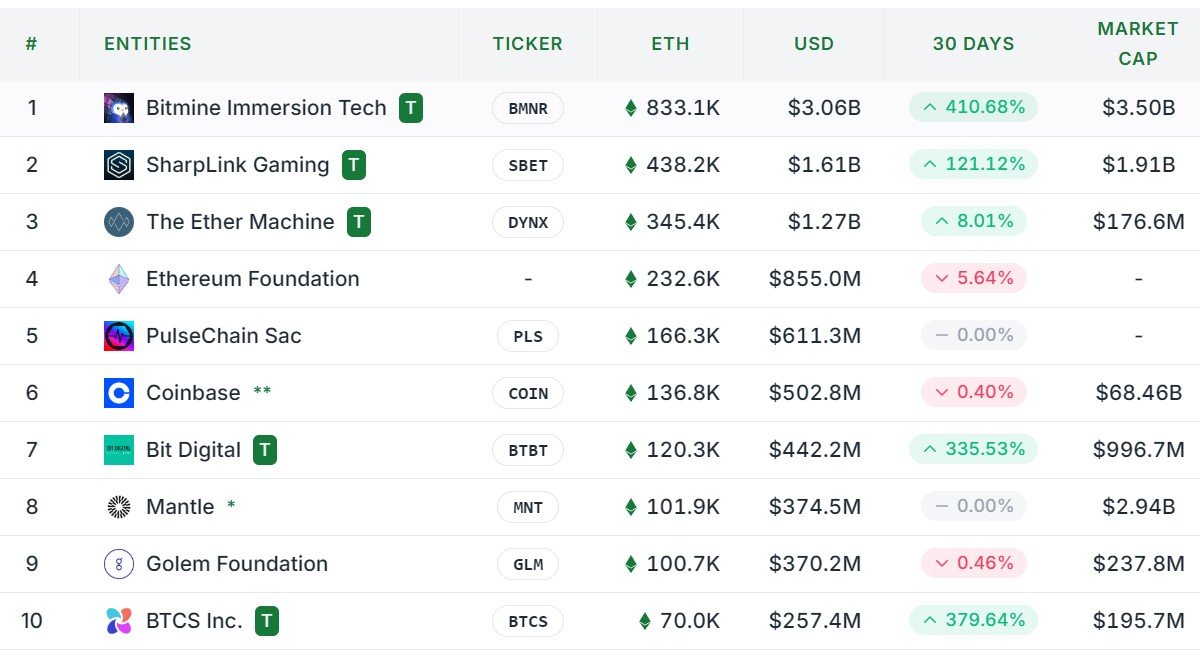Click the BMNR ticker pill
Screen dimensions: 1200x661
528,108
